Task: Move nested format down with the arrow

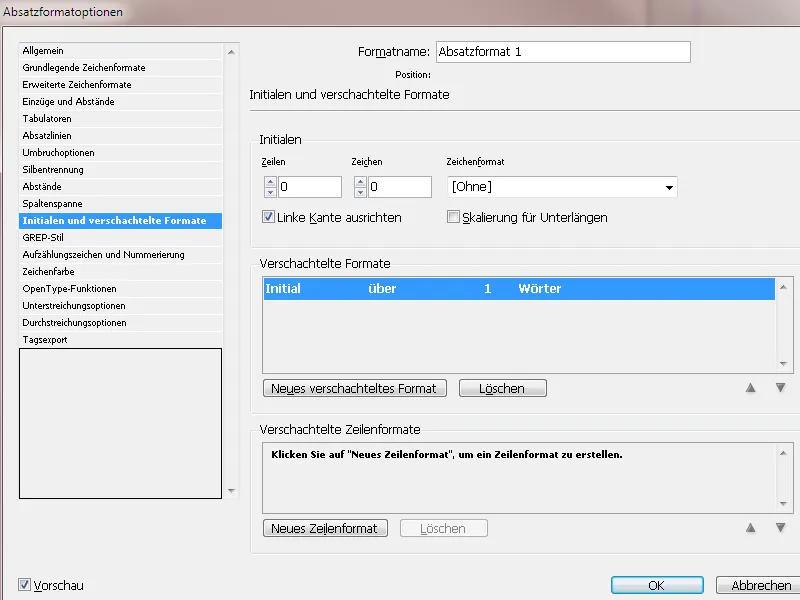Action: 780,388
